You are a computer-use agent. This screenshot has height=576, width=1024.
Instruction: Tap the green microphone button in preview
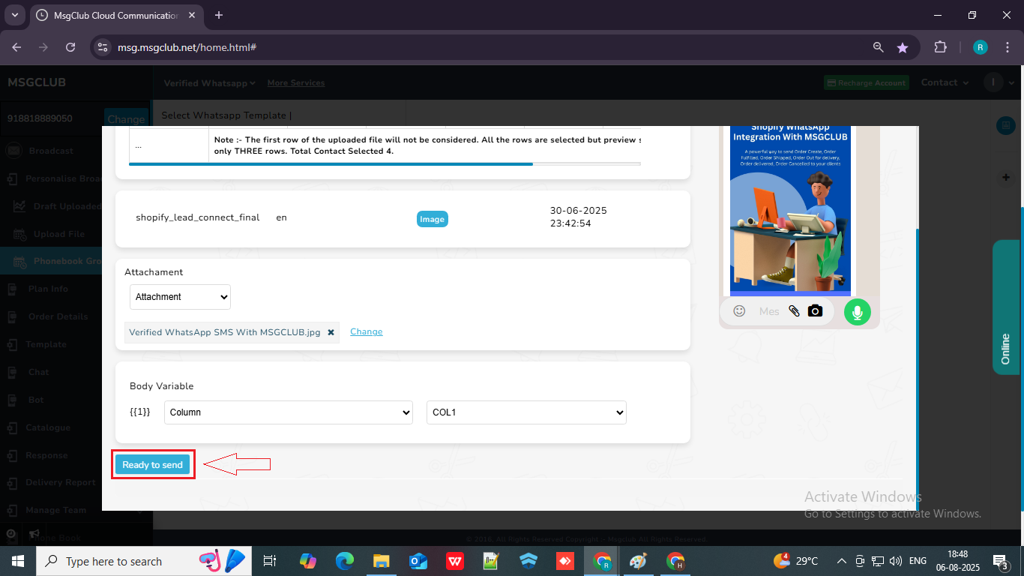click(x=857, y=312)
